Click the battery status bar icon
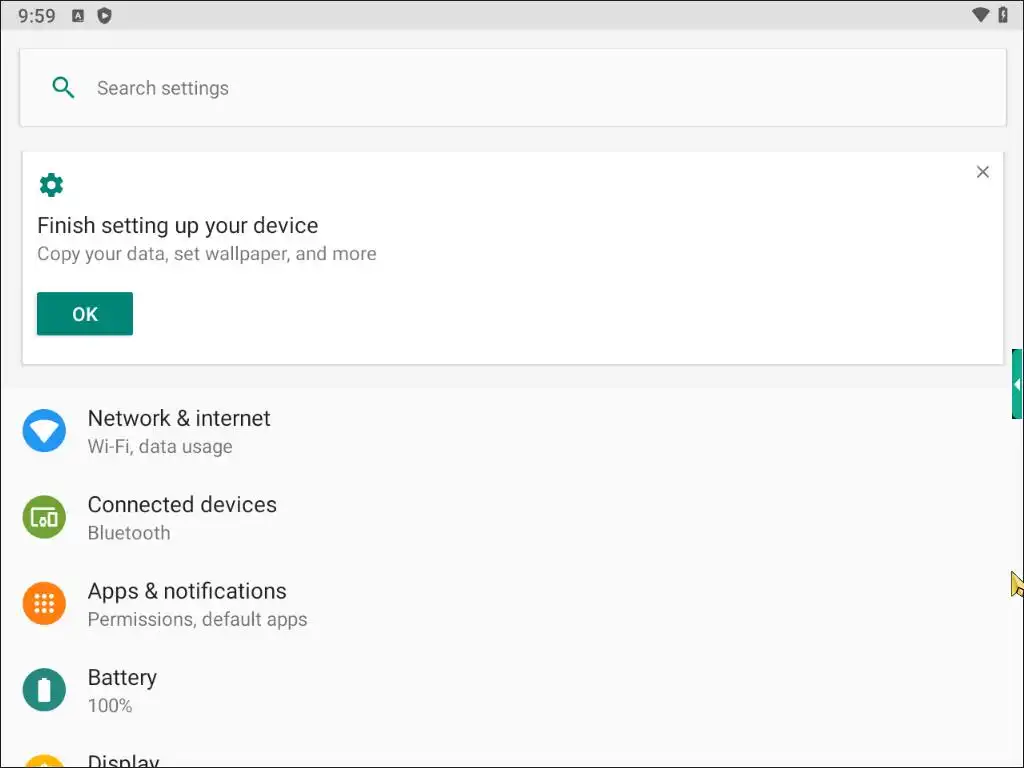 tap(1004, 15)
